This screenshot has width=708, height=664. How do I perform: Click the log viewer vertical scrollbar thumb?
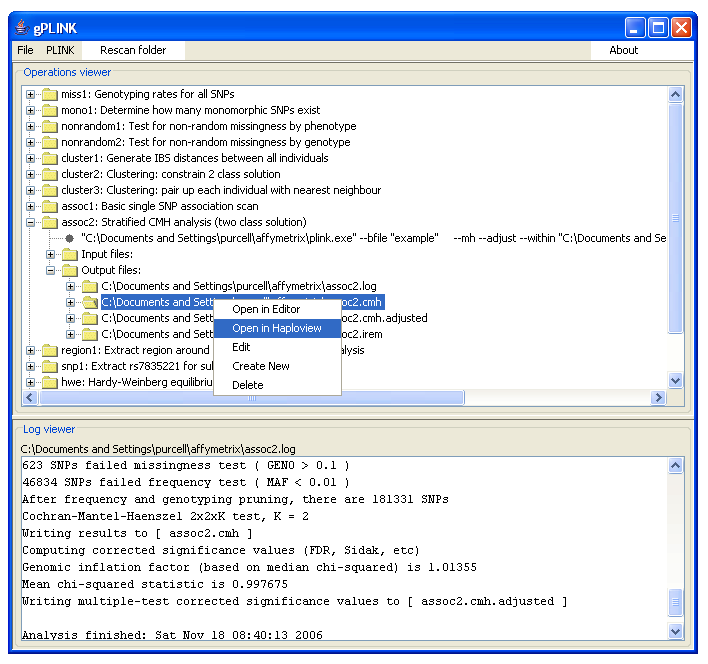(675, 602)
